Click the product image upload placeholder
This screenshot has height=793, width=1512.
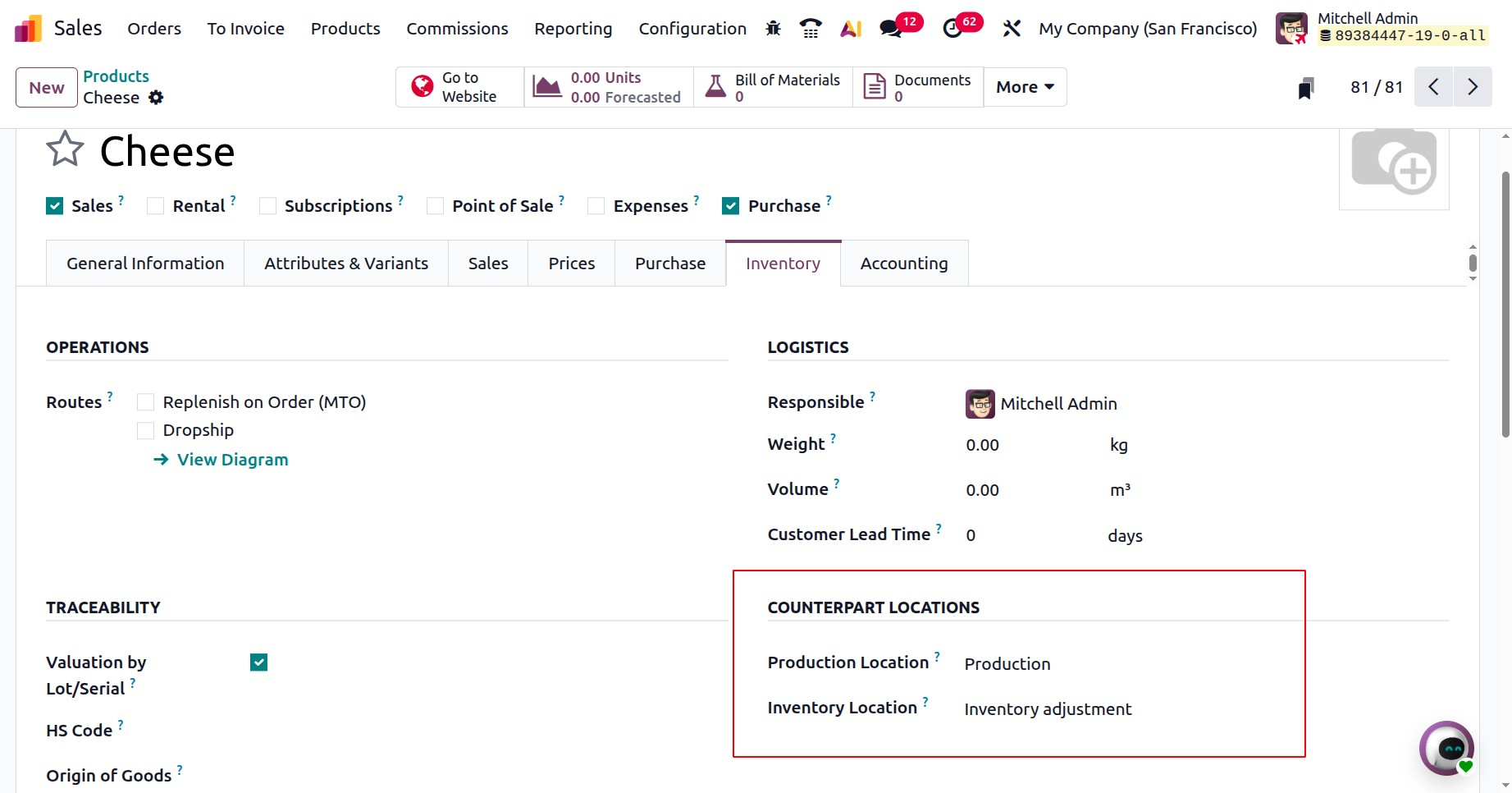coord(1393,164)
